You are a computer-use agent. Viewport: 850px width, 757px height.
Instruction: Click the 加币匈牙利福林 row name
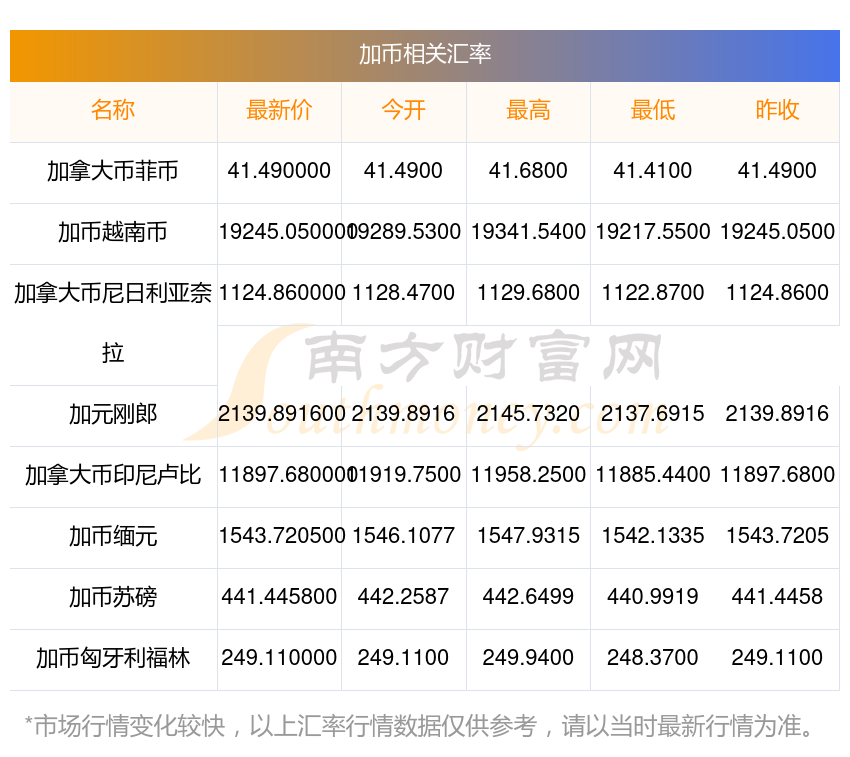113,658
